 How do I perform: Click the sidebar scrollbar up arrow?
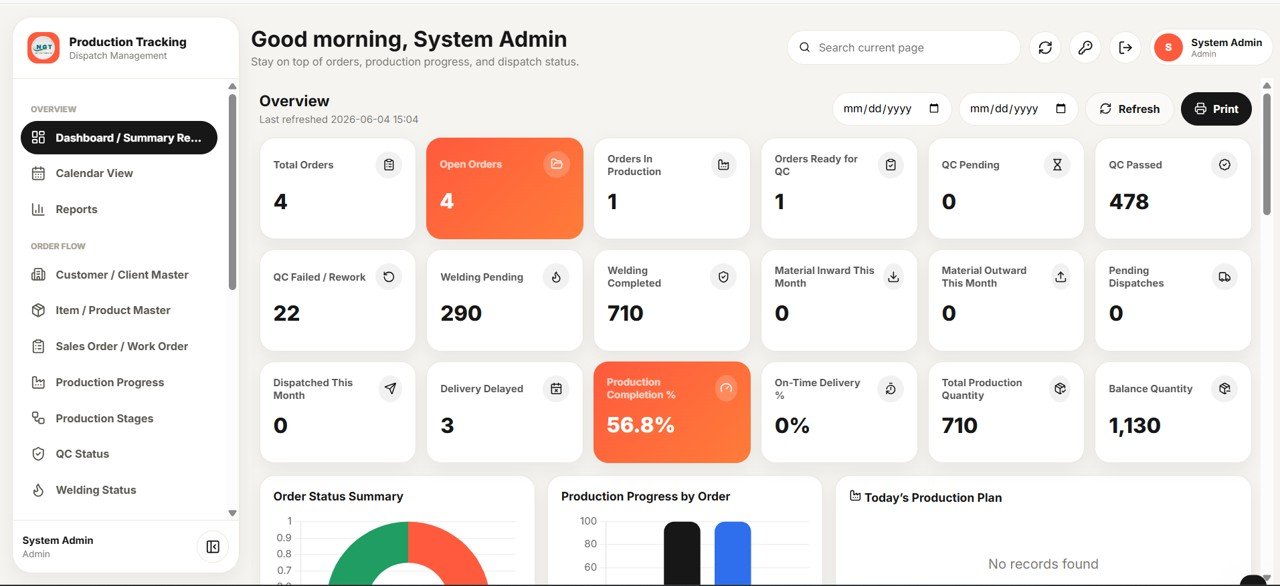point(232,87)
